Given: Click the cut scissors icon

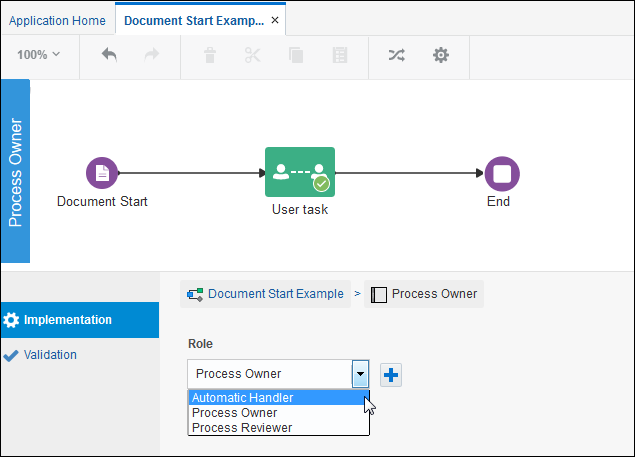Looking at the screenshot, I should pyautogui.click(x=253, y=55).
